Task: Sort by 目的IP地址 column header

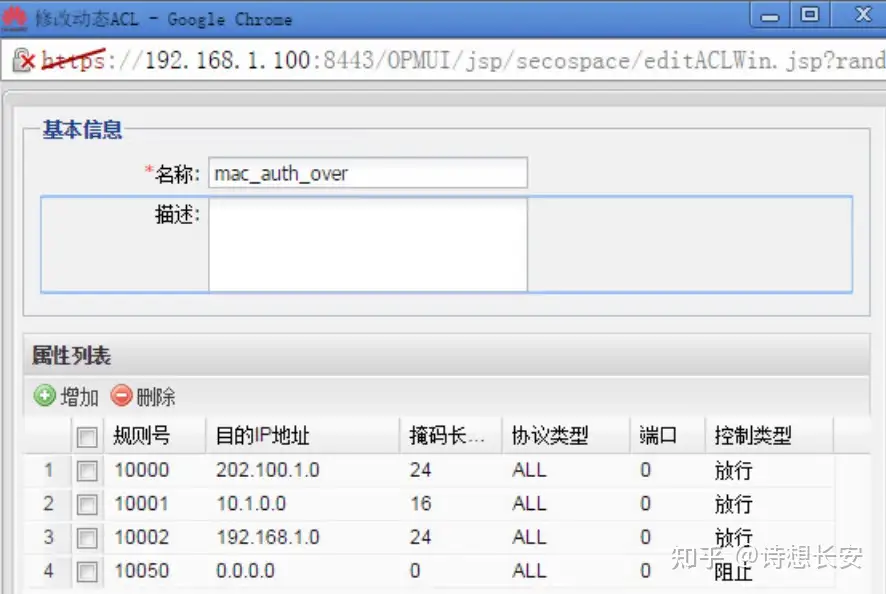Action: 263,436
